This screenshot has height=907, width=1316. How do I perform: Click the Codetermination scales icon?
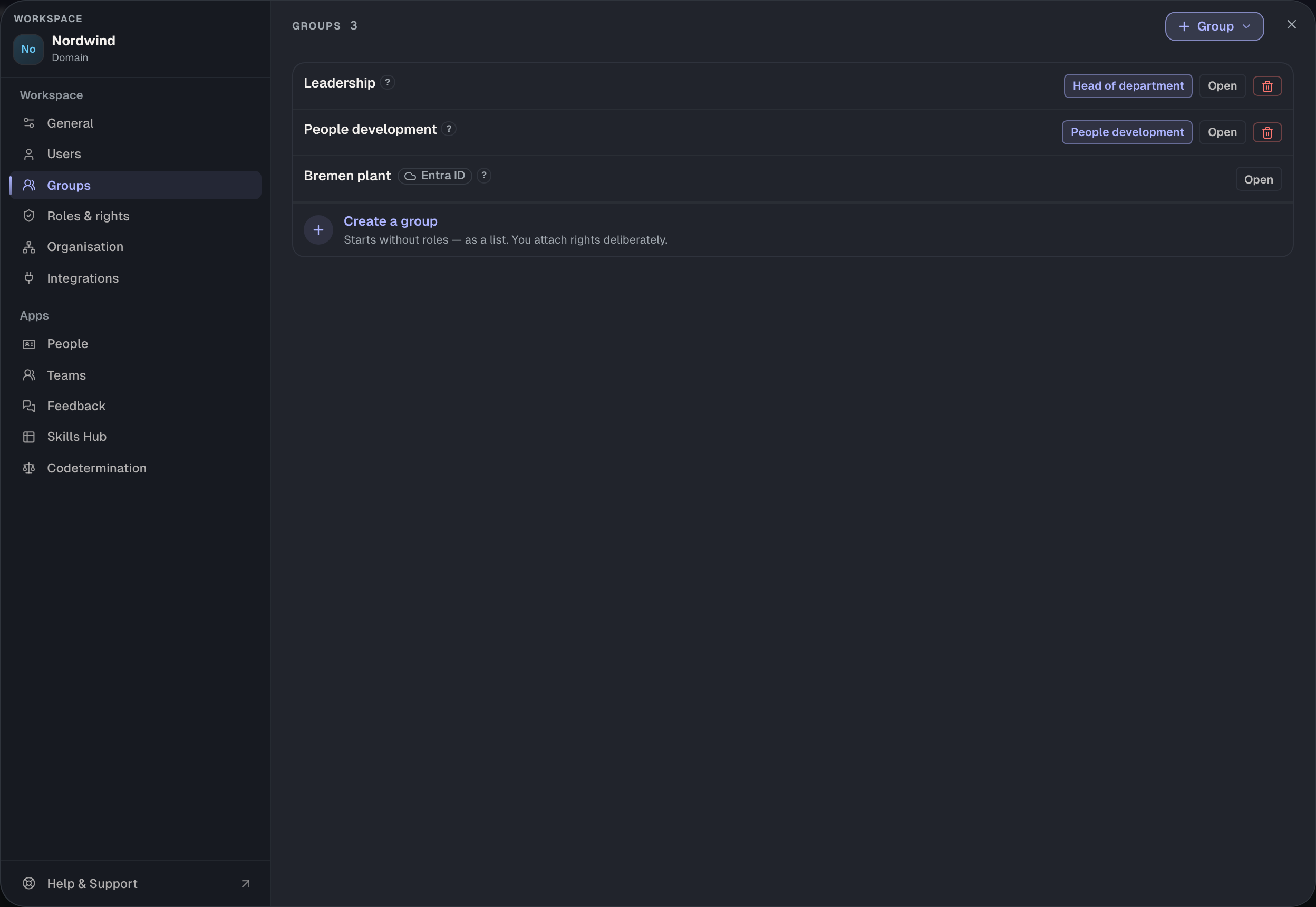click(29, 468)
